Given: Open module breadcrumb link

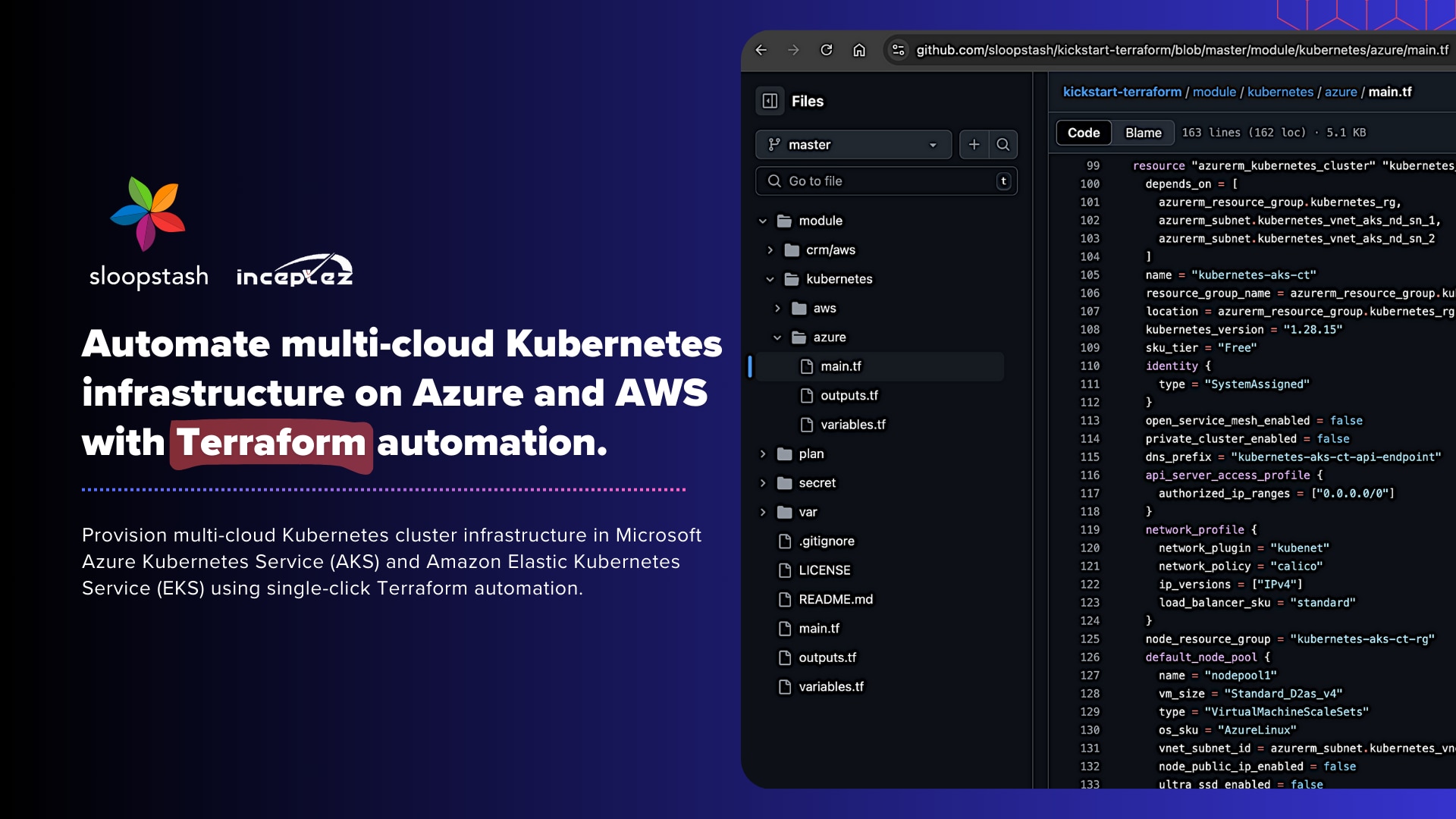Looking at the screenshot, I should (x=1214, y=92).
